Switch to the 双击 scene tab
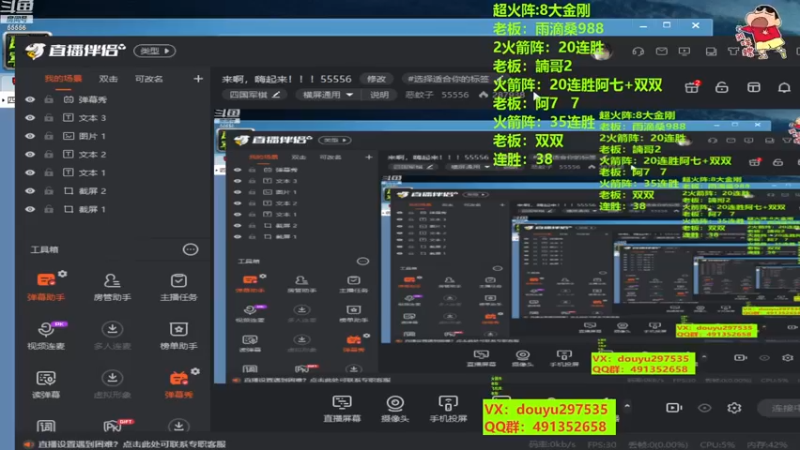The height and width of the screenshot is (450, 800). pos(108,79)
